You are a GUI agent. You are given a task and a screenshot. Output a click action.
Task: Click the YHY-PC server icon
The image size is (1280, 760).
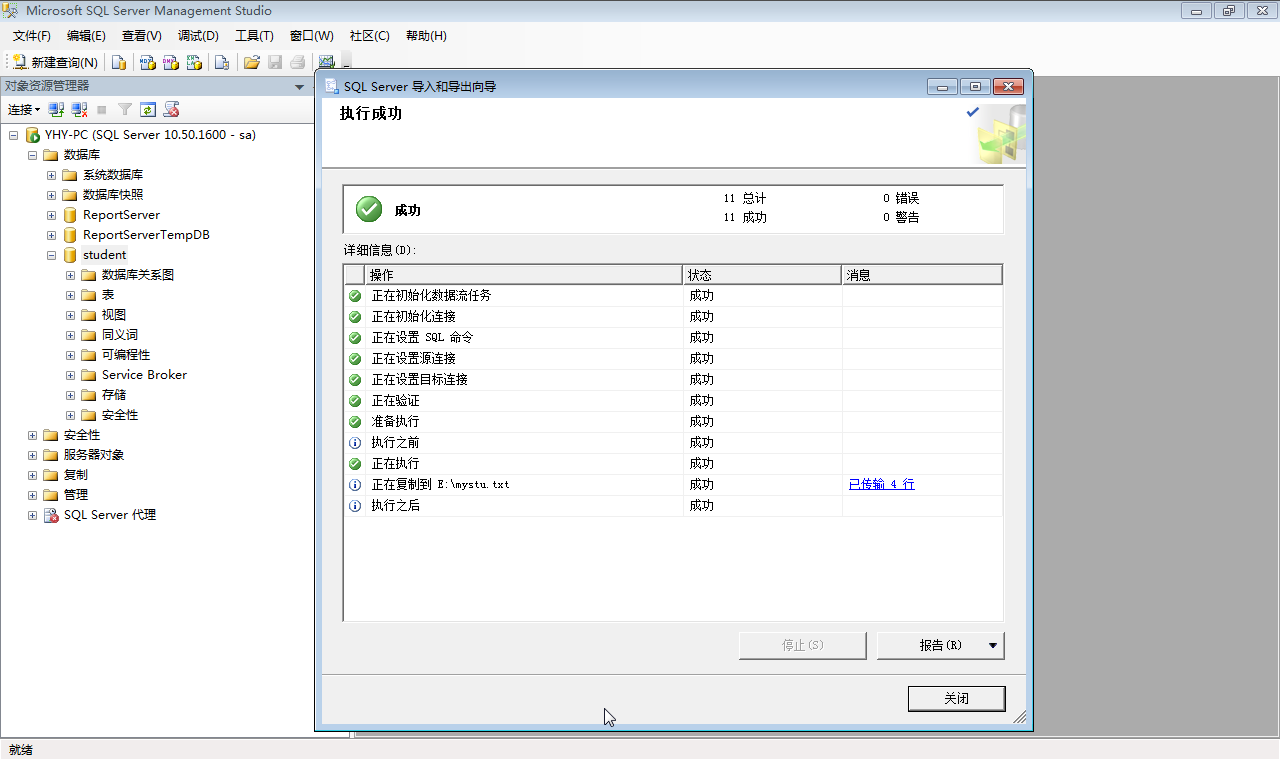click(x=32, y=135)
